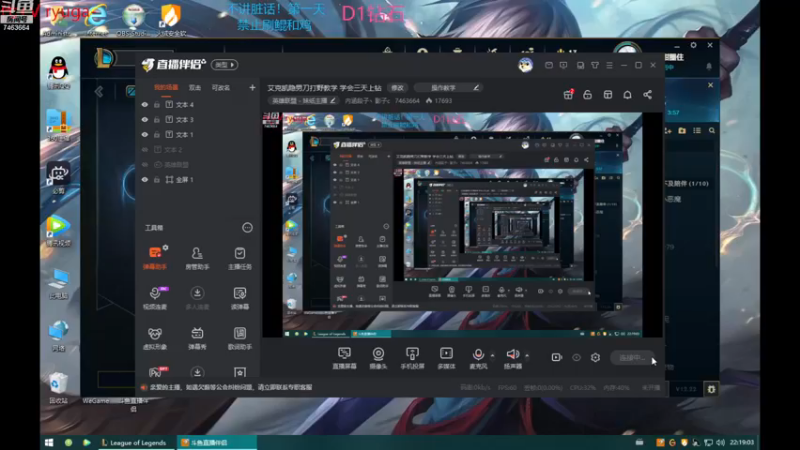Click the layout icon beside the bell
Image resolution: width=800 pixels, height=450 pixels.
pyautogui.click(x=608, y=94)
